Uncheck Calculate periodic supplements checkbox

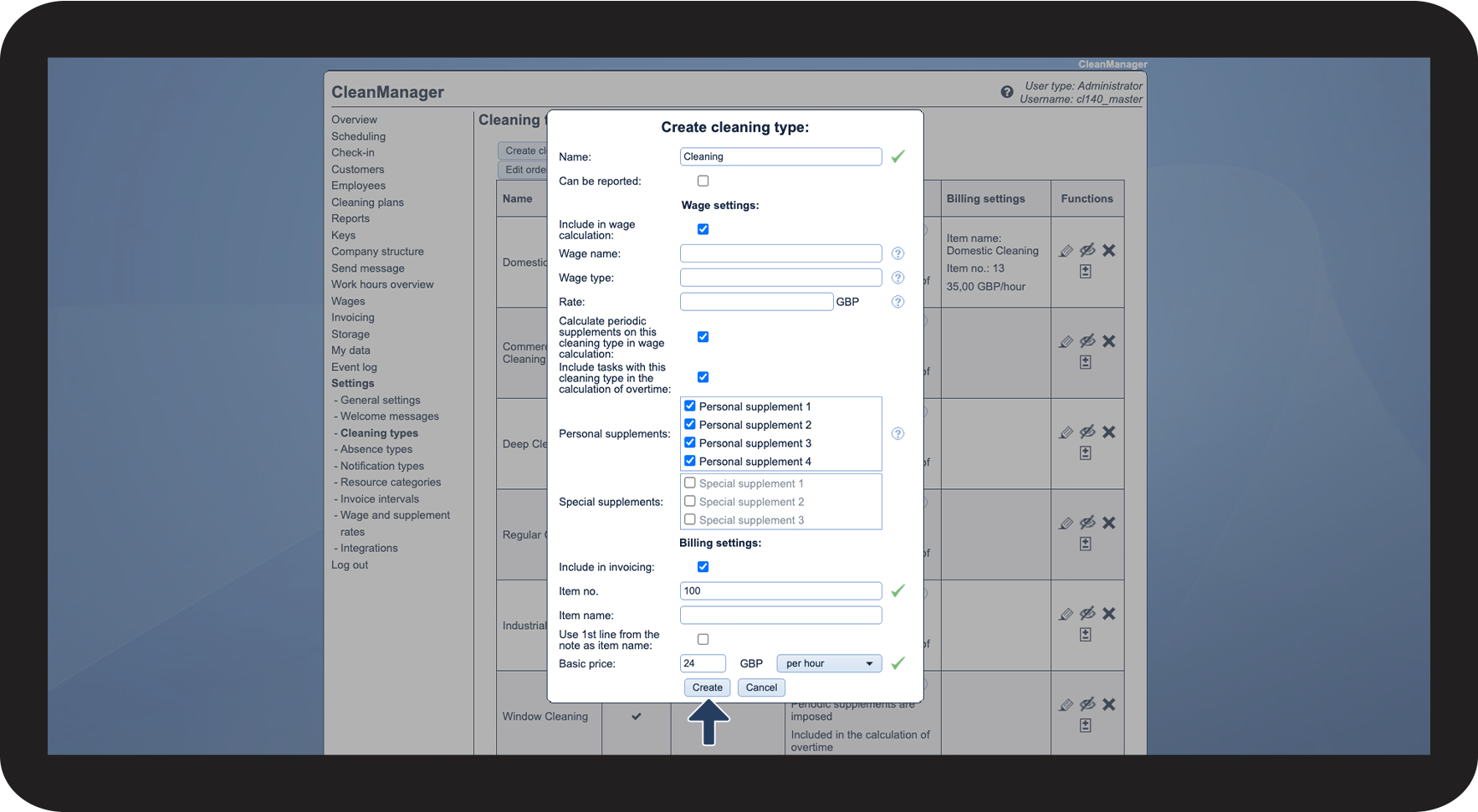(703, 337)
